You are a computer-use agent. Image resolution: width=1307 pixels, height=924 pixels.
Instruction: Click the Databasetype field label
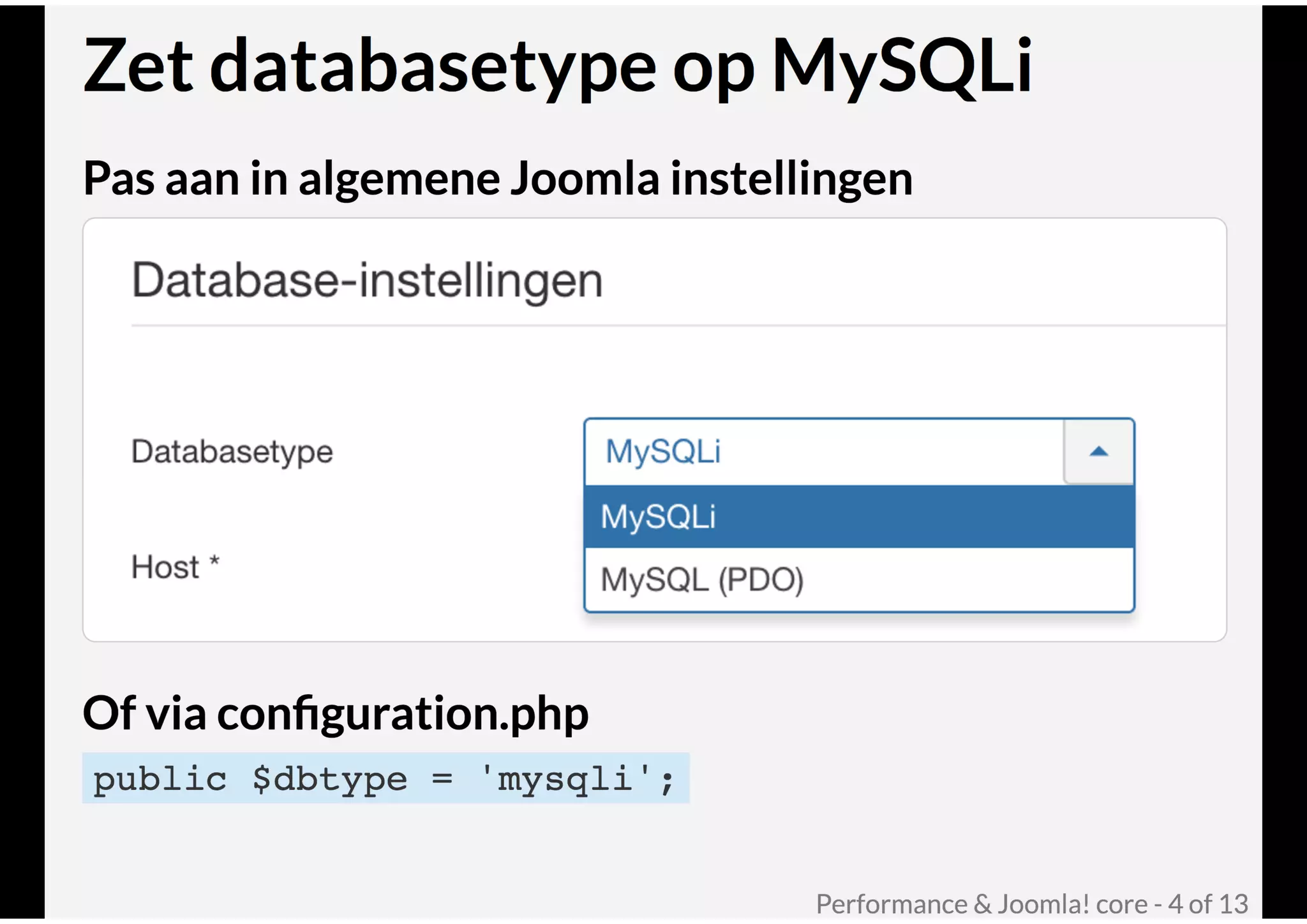point(232,452)
